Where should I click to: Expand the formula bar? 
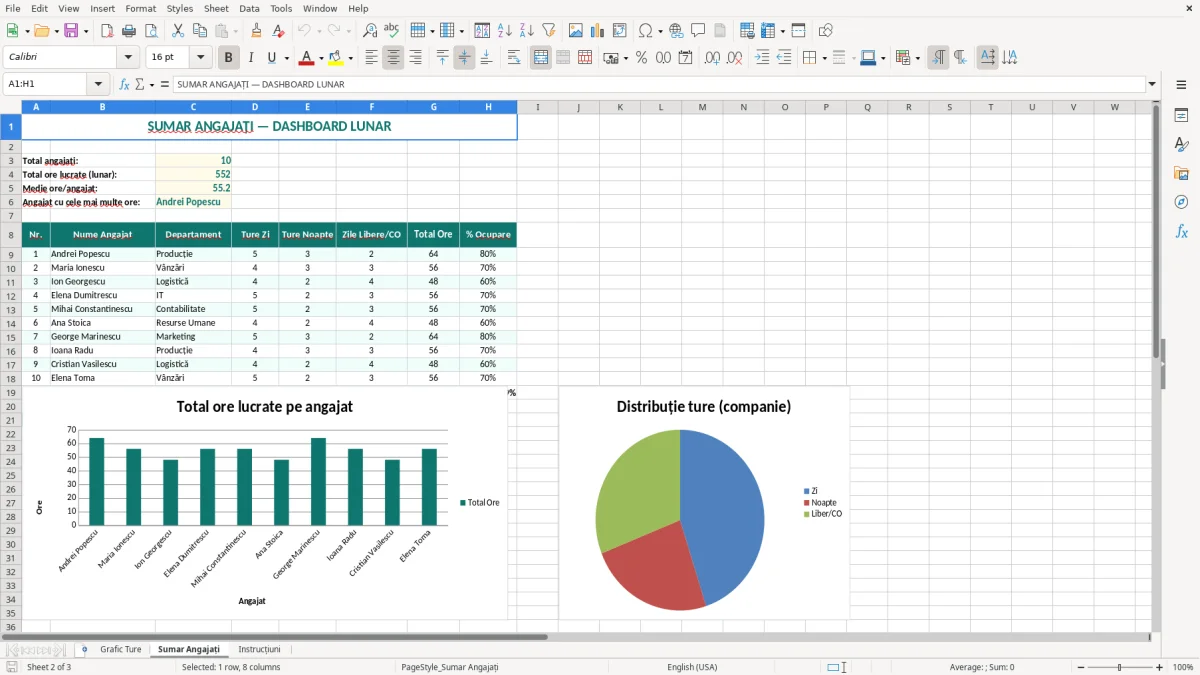point(1152,84)
